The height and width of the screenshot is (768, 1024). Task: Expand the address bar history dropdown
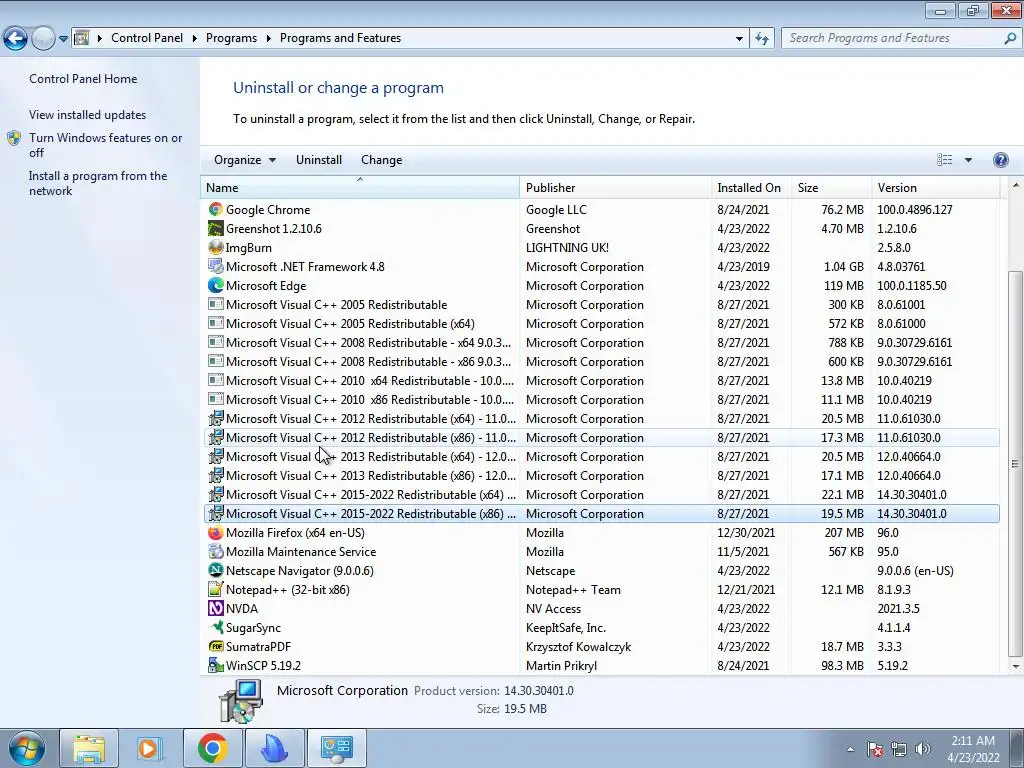(739, 39)
